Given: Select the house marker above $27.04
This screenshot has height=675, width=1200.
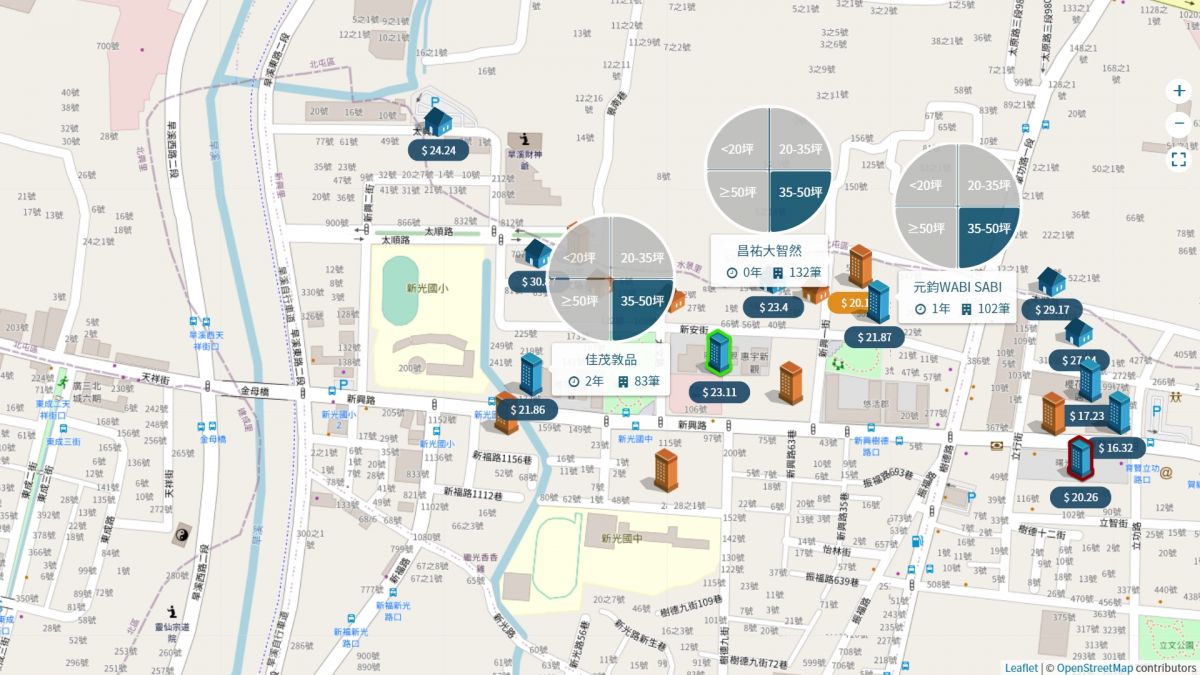Looking at the screenshot, I should pos(1078,331).
